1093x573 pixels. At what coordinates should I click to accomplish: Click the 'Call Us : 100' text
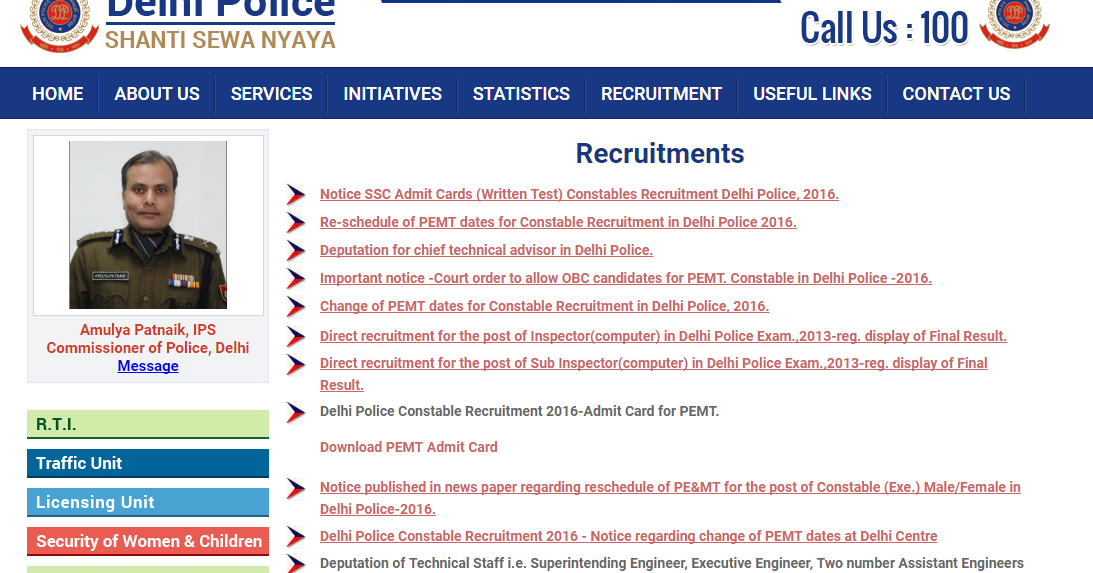coord(884,29)
